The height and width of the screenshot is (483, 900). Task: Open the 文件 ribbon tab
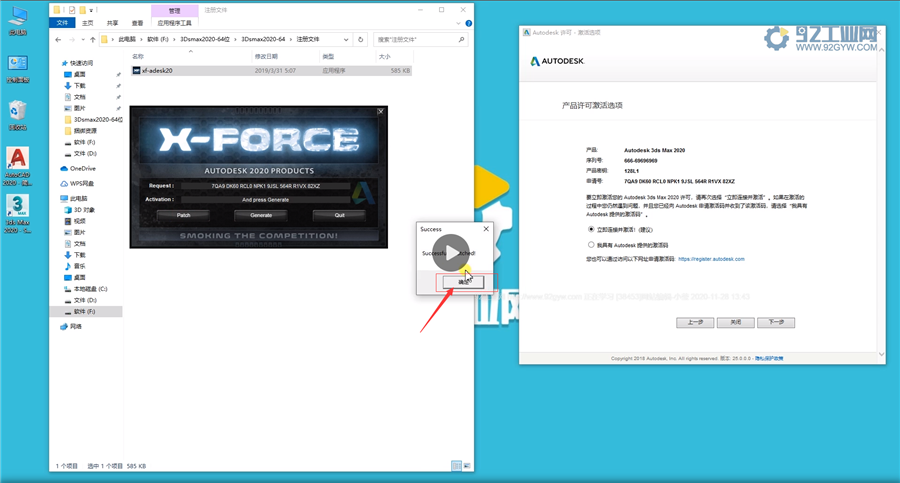coord(63,23)
